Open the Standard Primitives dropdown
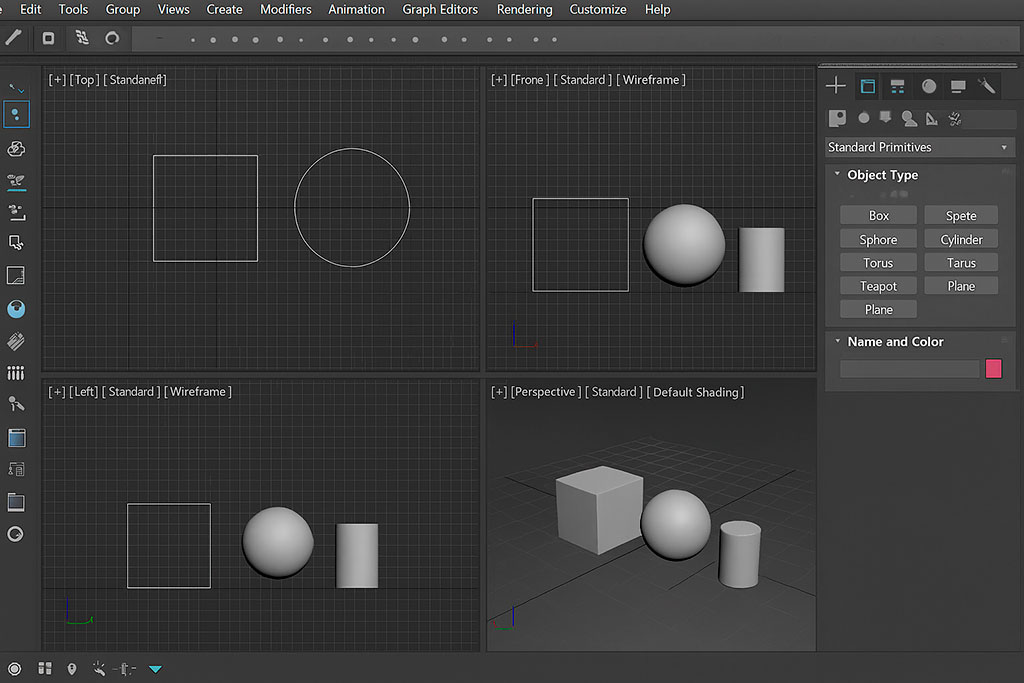Screen dimensions: 1024x683 coord(919,147)
